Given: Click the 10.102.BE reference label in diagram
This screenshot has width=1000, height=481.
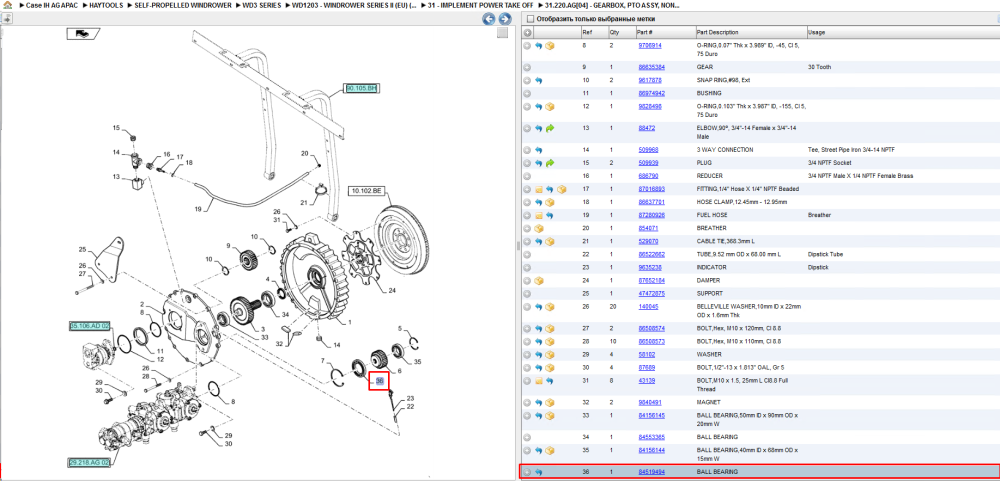Looking at the screenshot, I should pyautogui.click(x=366, y=190).
